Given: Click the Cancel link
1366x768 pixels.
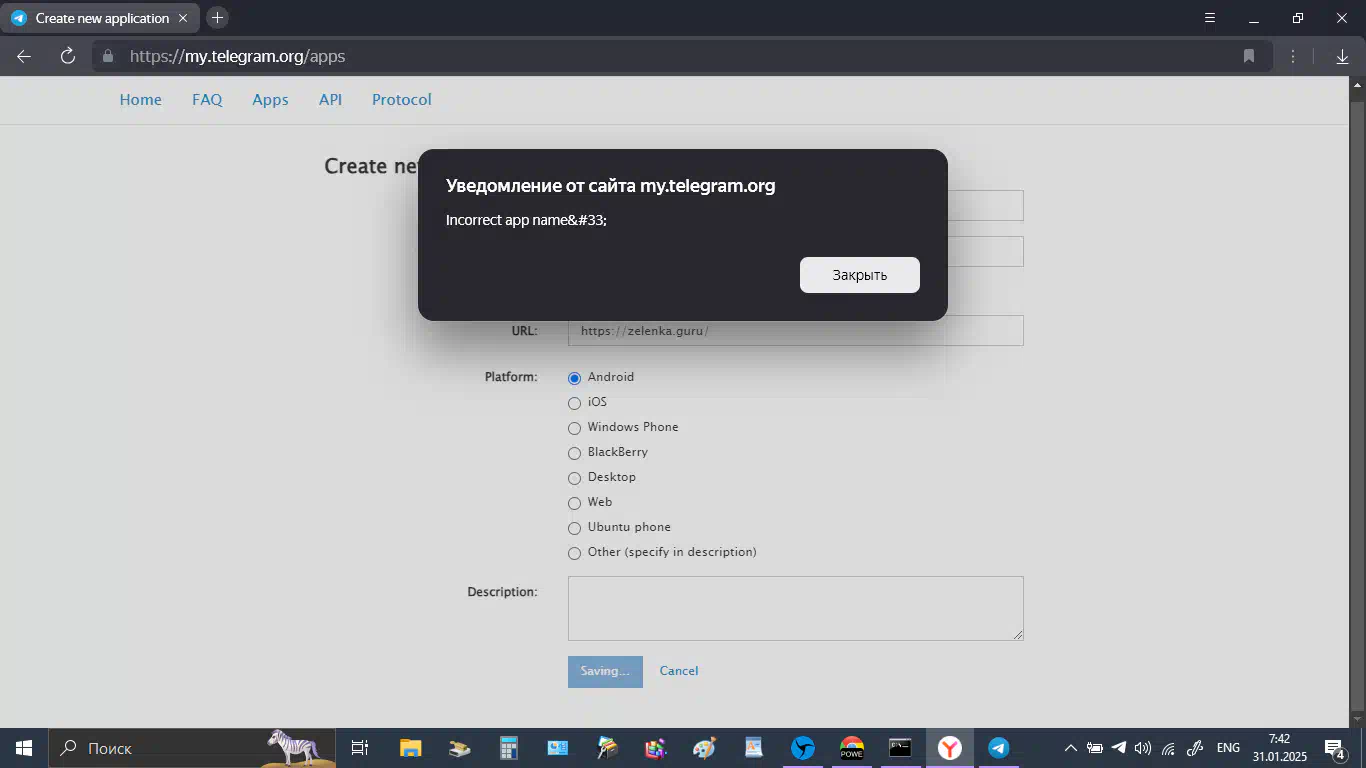Looking at the screenshot, I should click(679, 671).
